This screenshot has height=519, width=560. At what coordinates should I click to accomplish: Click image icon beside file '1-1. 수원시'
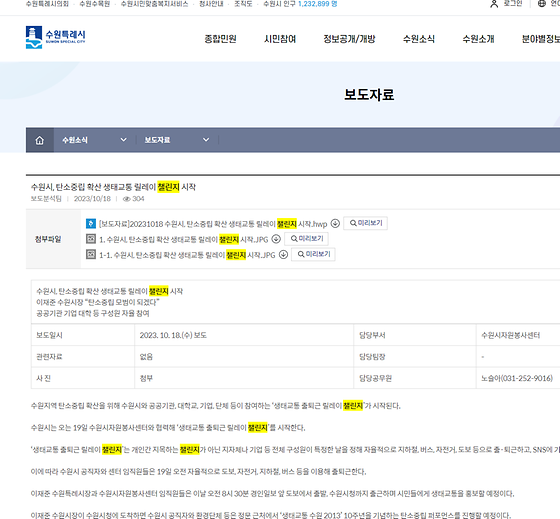91,254
